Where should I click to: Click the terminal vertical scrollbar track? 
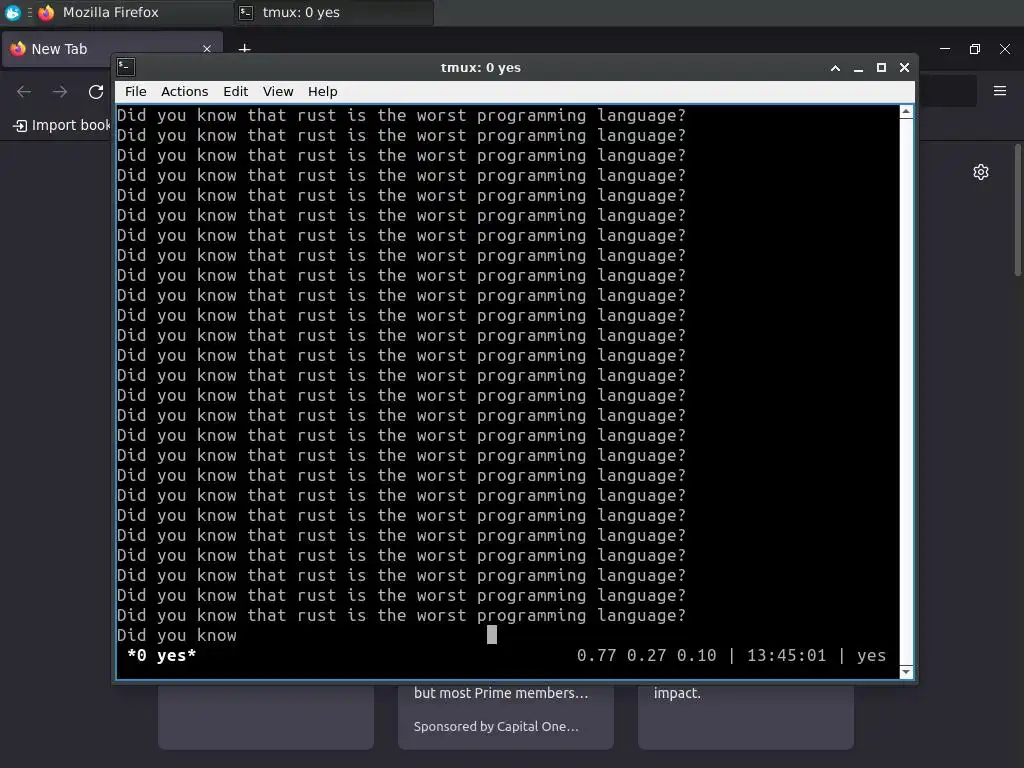[x=906, y=392]
